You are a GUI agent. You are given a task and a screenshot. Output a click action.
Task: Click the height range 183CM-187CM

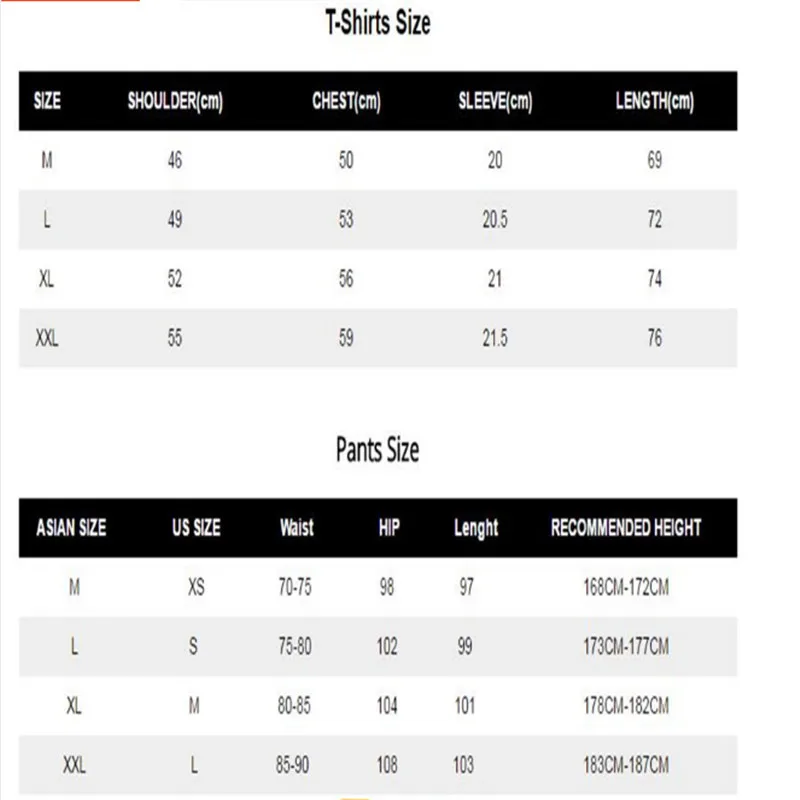tap(626, 765)
